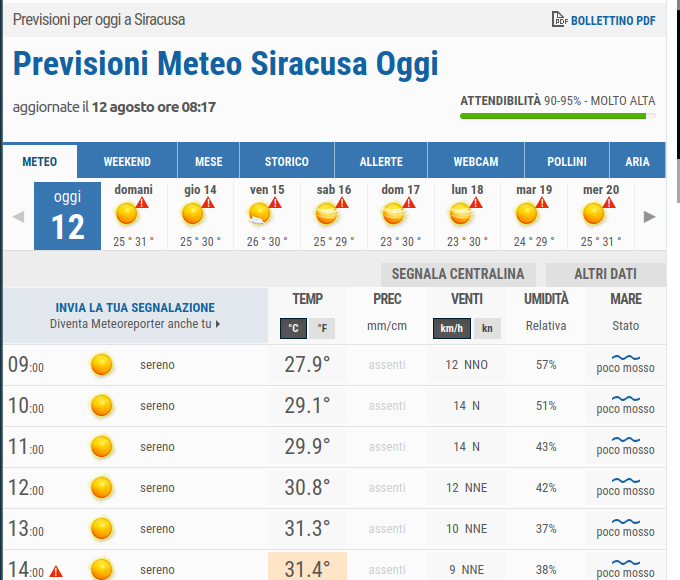The height and width of the screenshot is (580, 680).
Task: Click the sun icon for mer 20
Action: [x=594, y=213]
